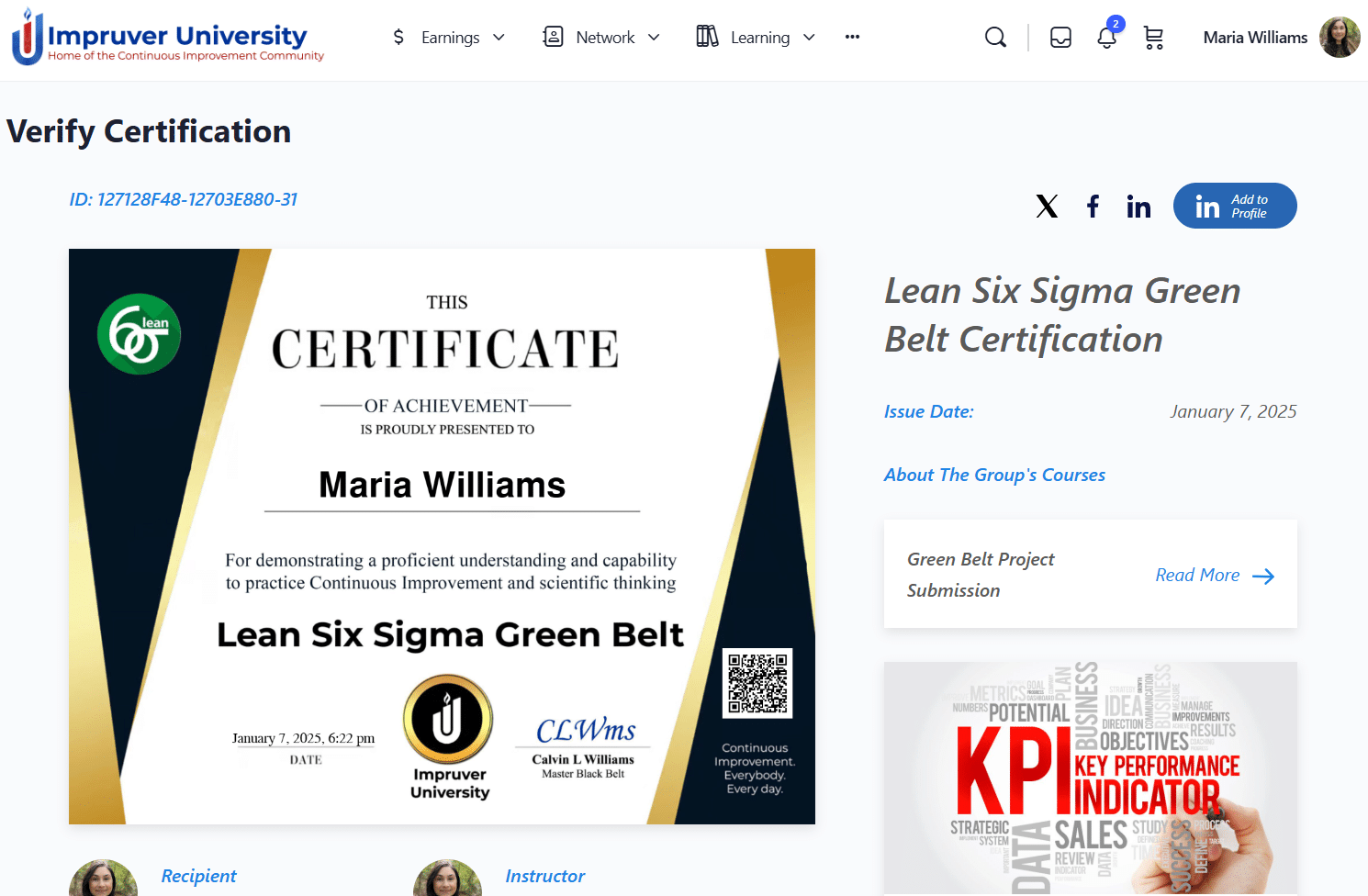1368x896 pixels.
Task: Share the certification on X
Action: [1047, 206]
